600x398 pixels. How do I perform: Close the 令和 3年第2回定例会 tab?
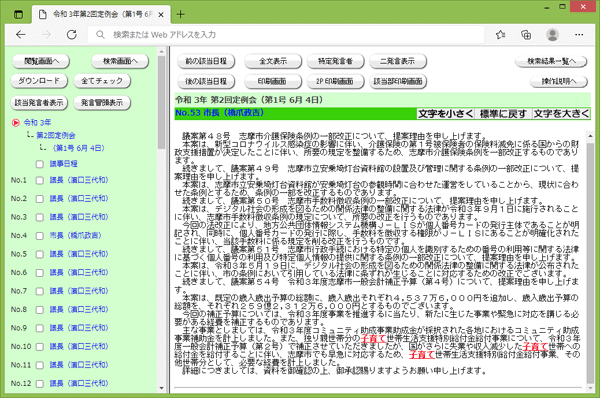161,15
